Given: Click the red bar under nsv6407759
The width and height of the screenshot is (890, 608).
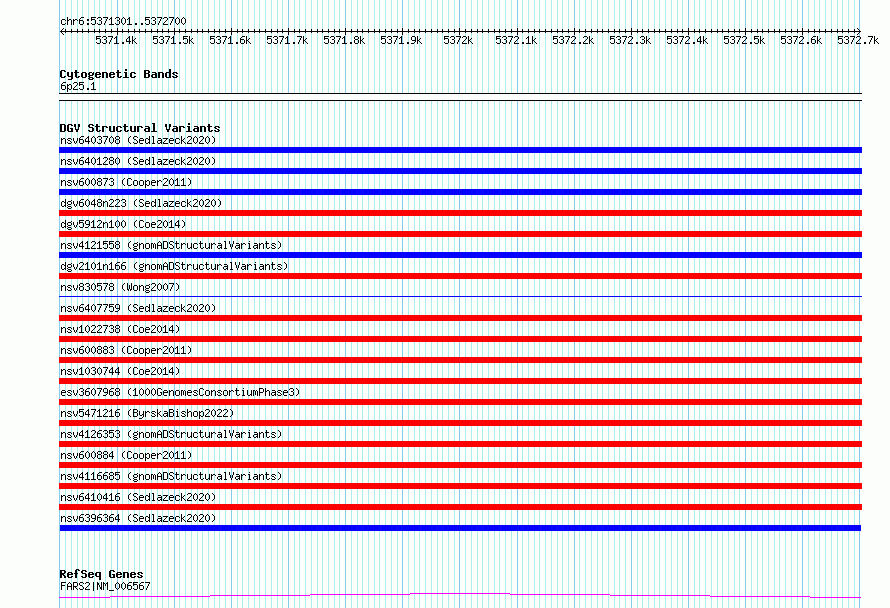Looking at the screenshot, I should point(460,318).
